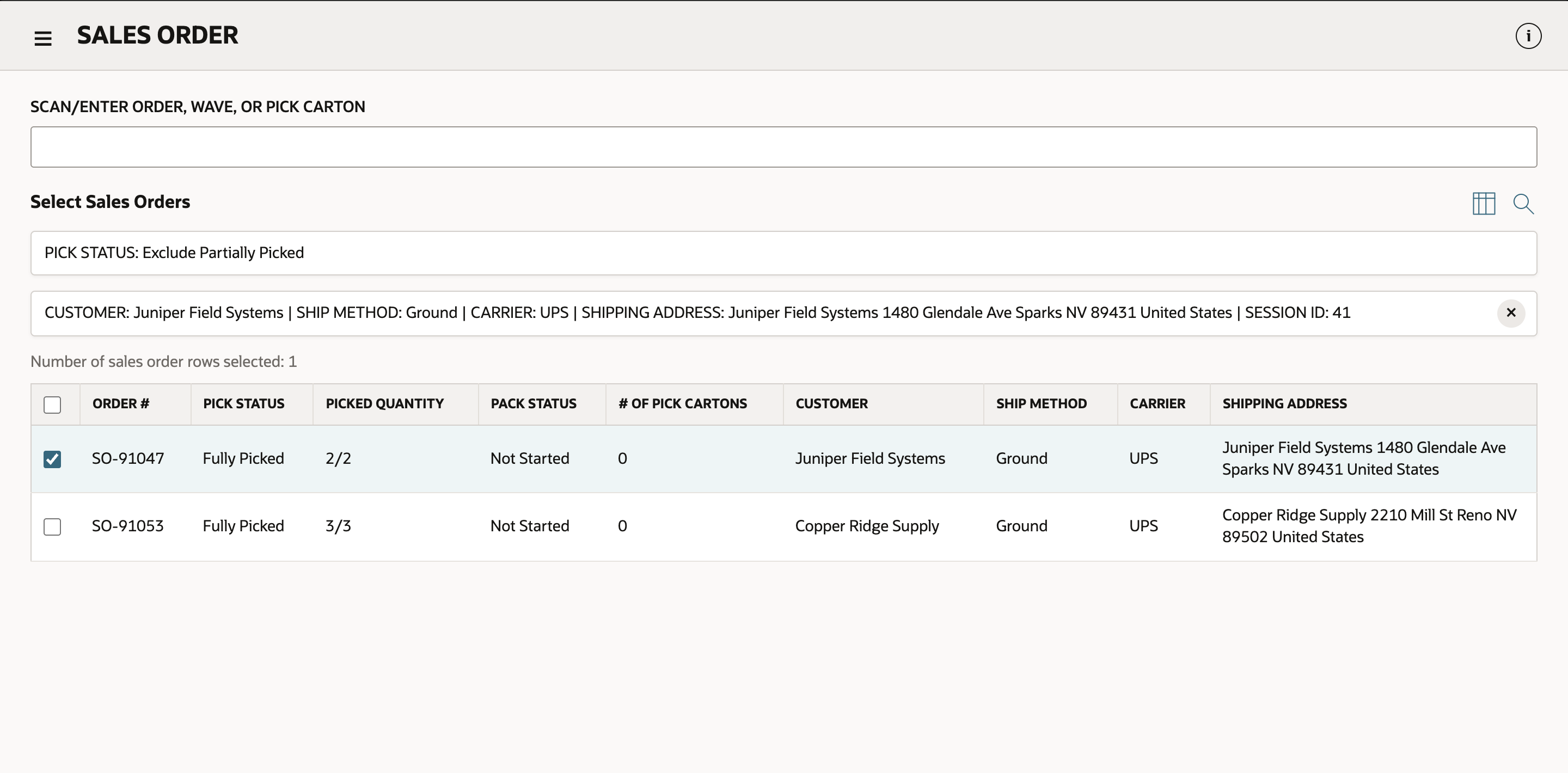Open the info icon in header
This screenshot has height=773, width=1568.
[1528, 36]
